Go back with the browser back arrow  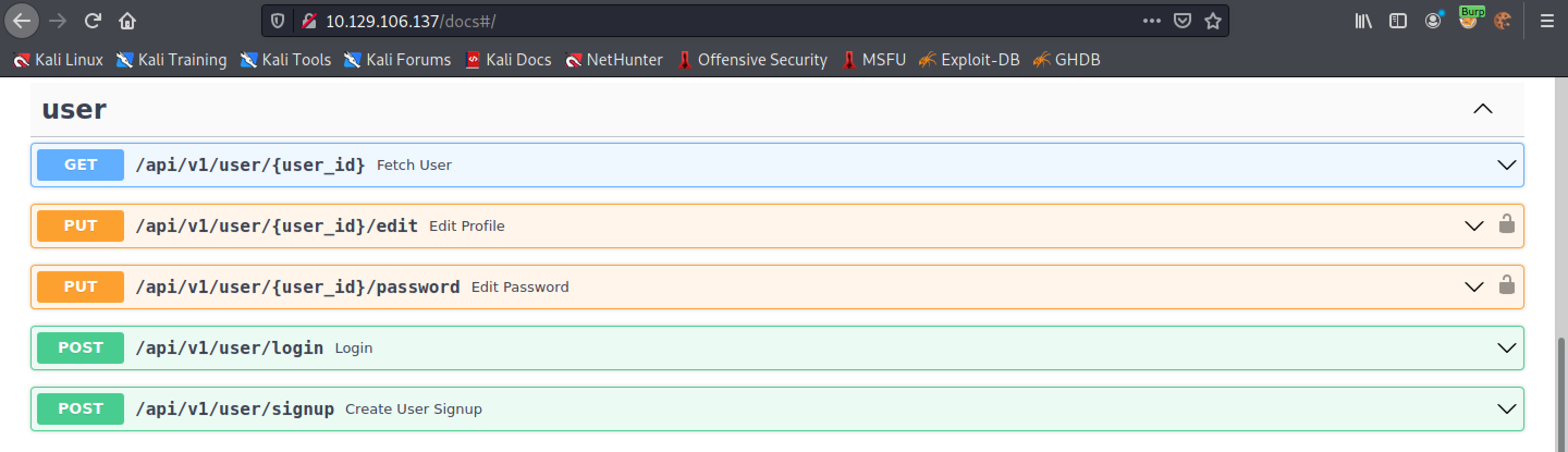[22, 21]
